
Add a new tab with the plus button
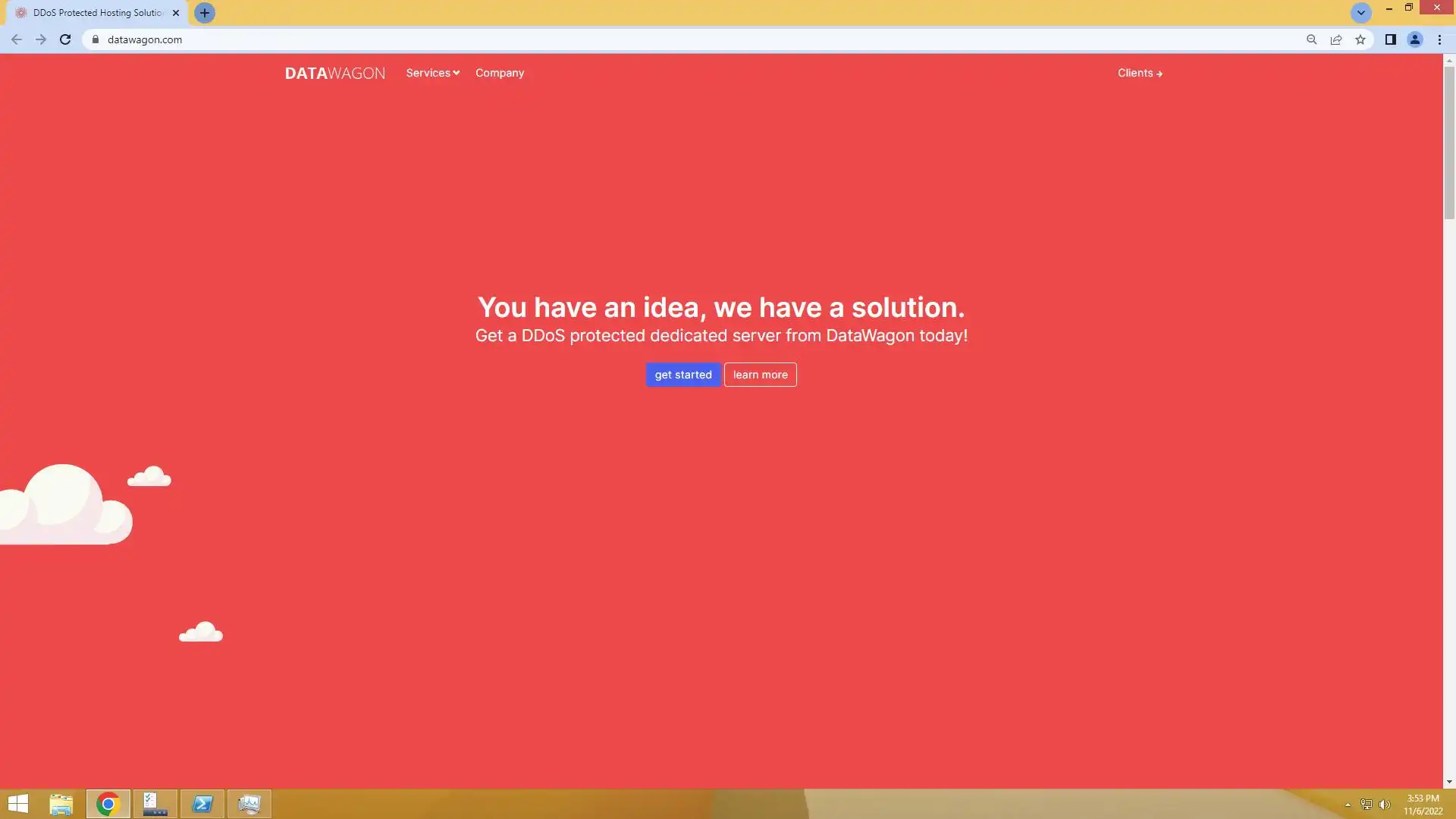coord(204,13)
